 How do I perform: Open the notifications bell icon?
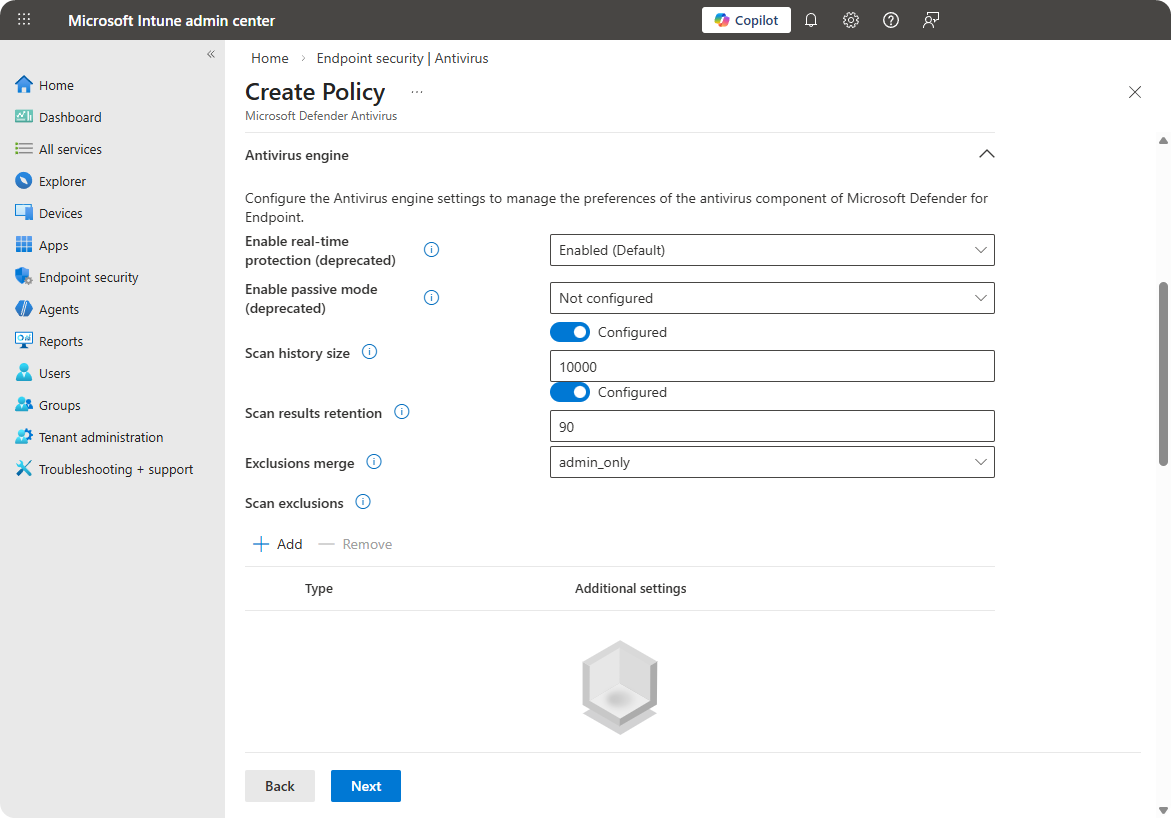pyautogui.click(x=811, y=20)
